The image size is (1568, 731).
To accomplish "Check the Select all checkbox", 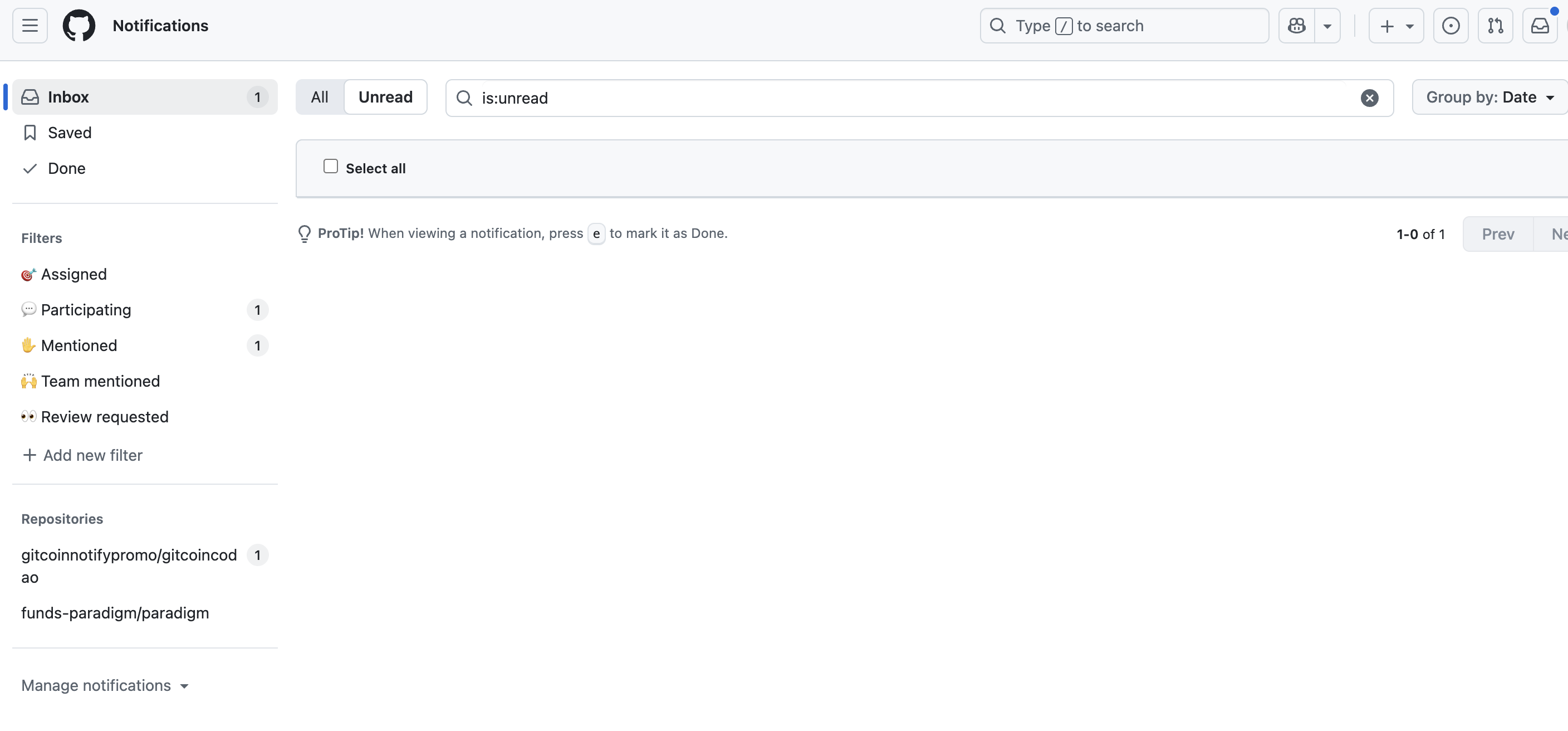I will pos(331,166).
